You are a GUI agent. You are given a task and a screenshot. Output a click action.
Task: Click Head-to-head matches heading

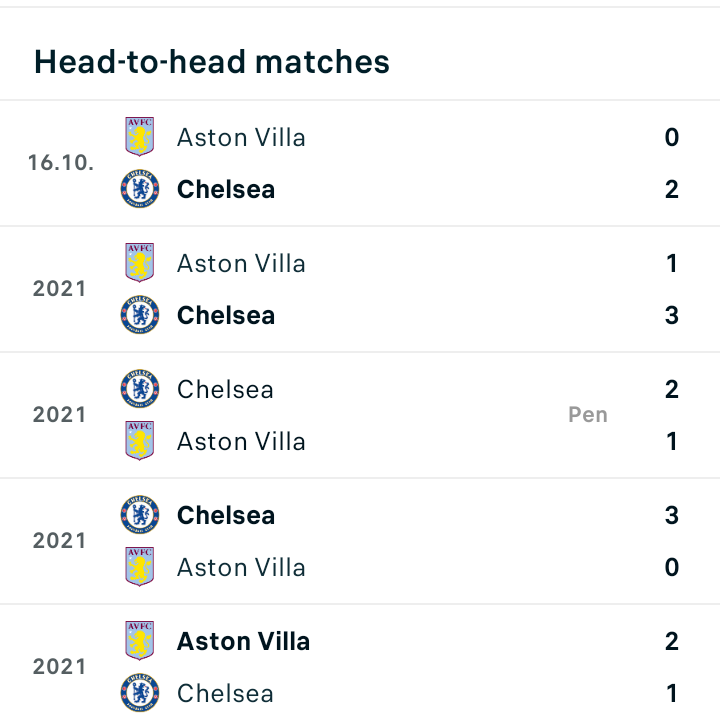(212, 62)
